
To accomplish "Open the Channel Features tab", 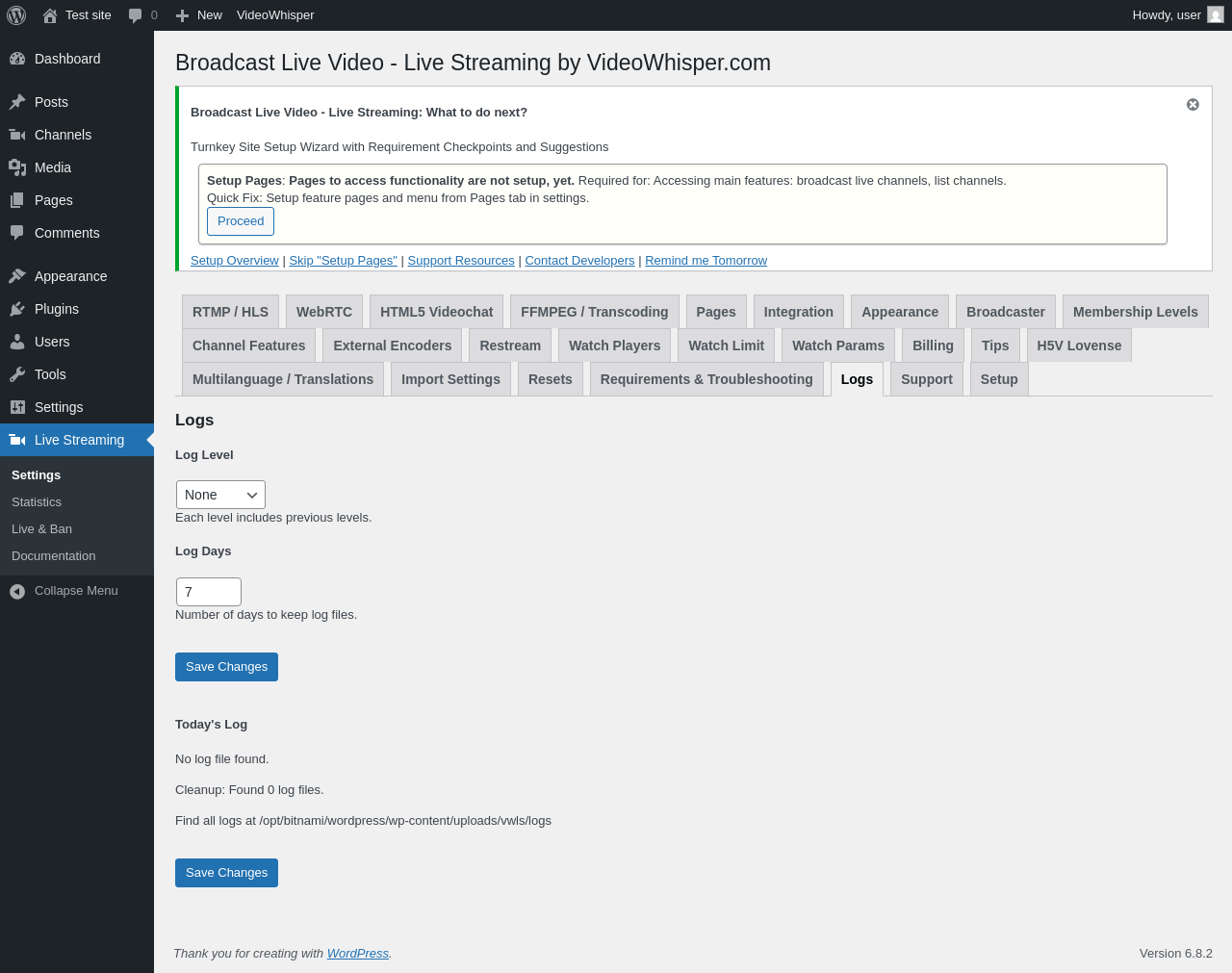I will click(x=248, y=346).
